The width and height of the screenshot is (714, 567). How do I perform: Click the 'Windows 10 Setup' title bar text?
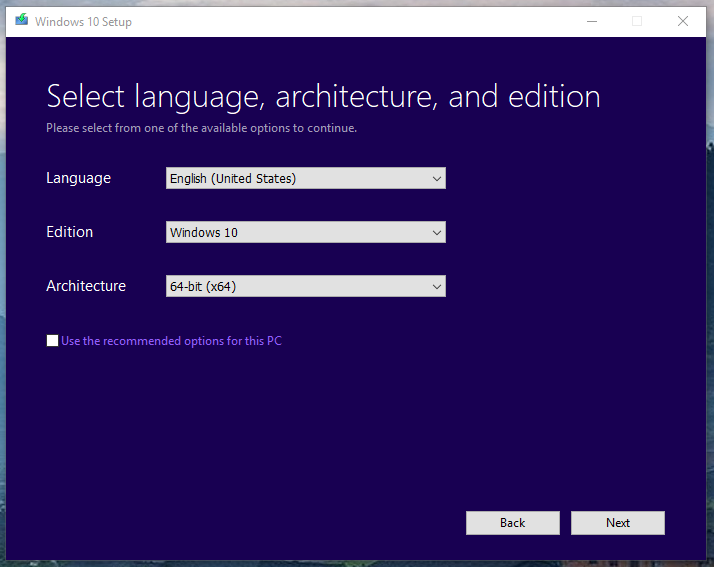(x=83, y=22)
